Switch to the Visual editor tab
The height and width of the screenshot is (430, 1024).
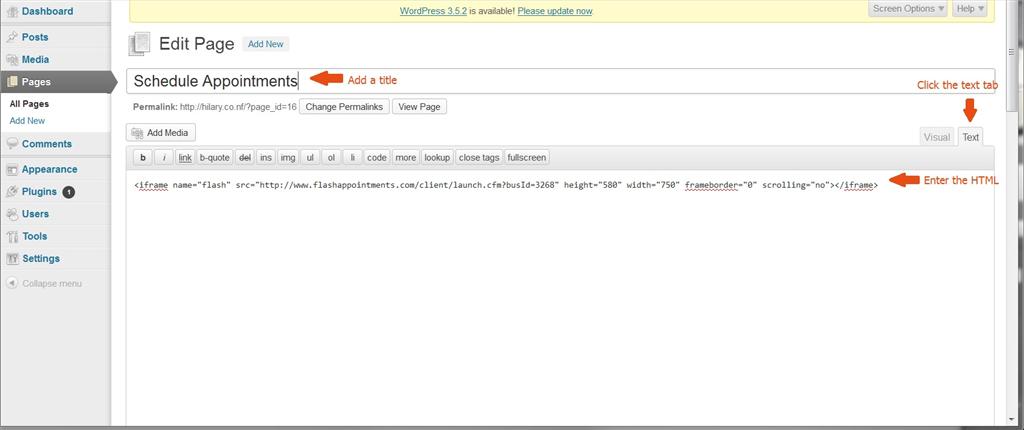pos(936,137)
